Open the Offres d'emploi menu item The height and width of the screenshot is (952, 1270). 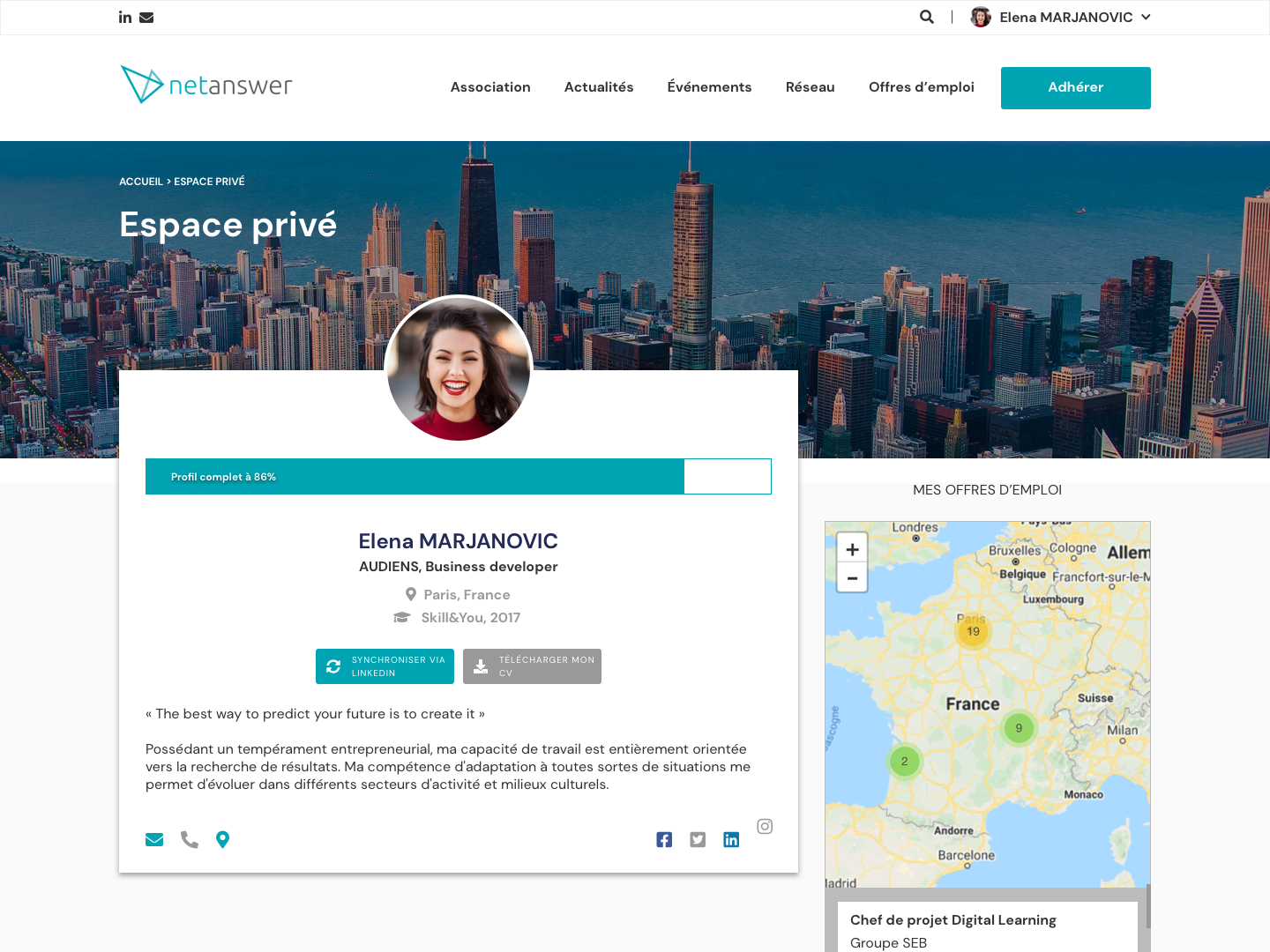(921, 87)
